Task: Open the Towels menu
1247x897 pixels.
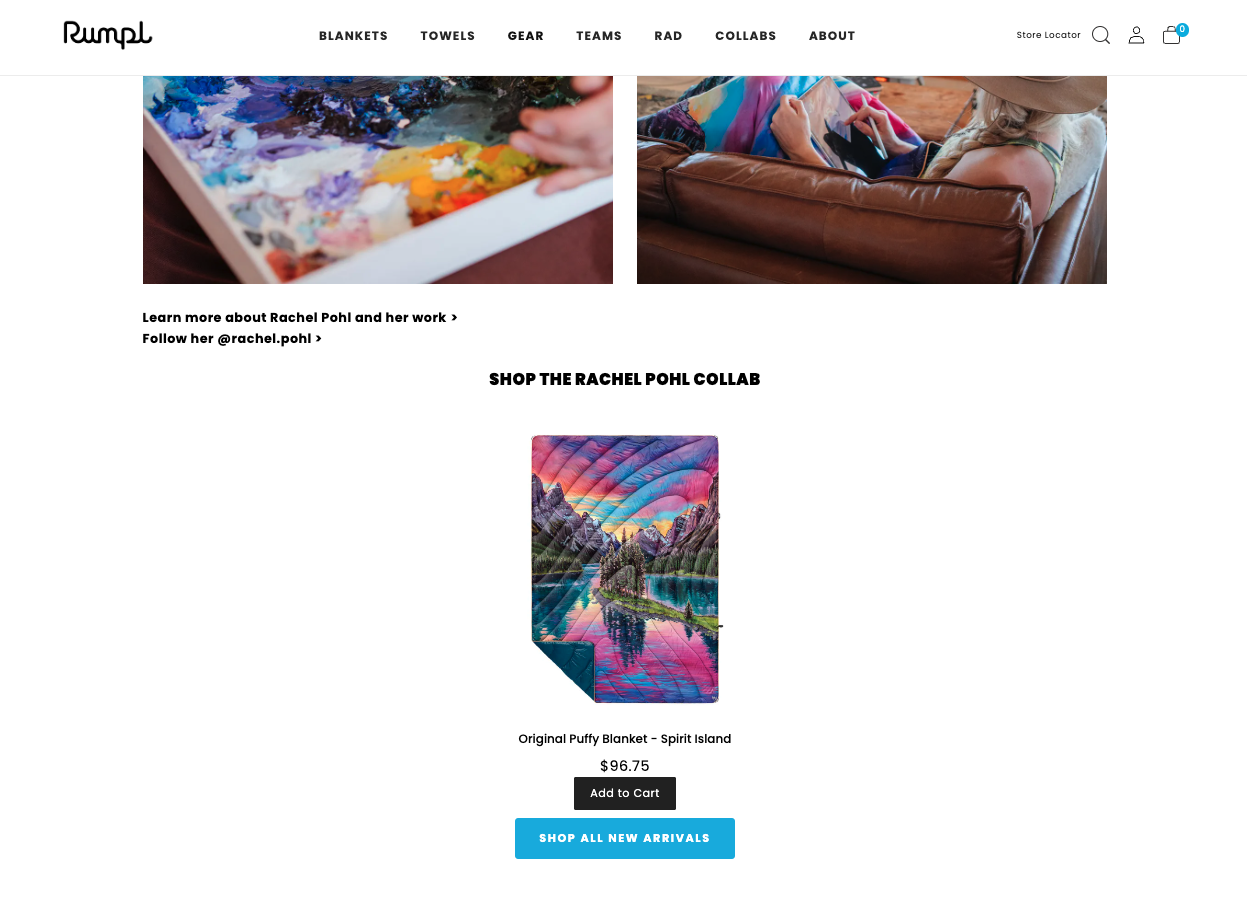Action: (x=447, y=36)
